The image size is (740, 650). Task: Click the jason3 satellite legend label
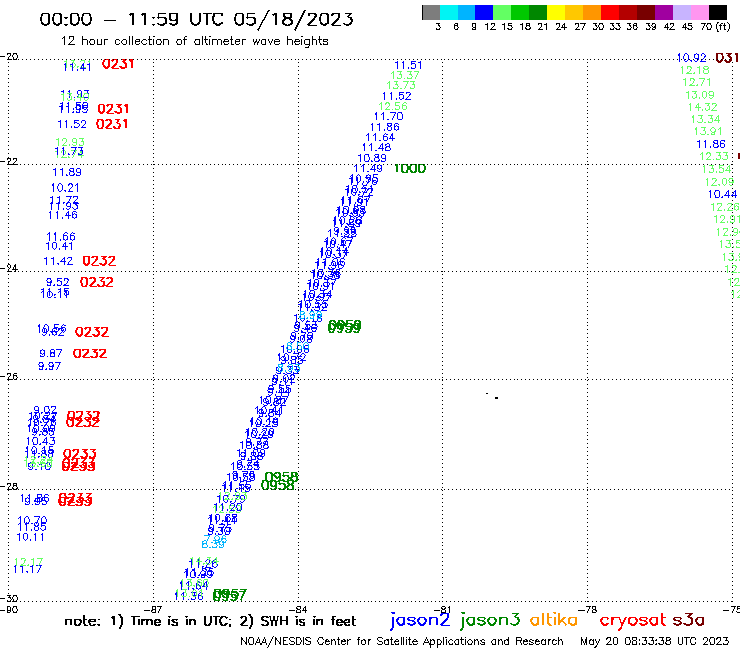point(490,620)
